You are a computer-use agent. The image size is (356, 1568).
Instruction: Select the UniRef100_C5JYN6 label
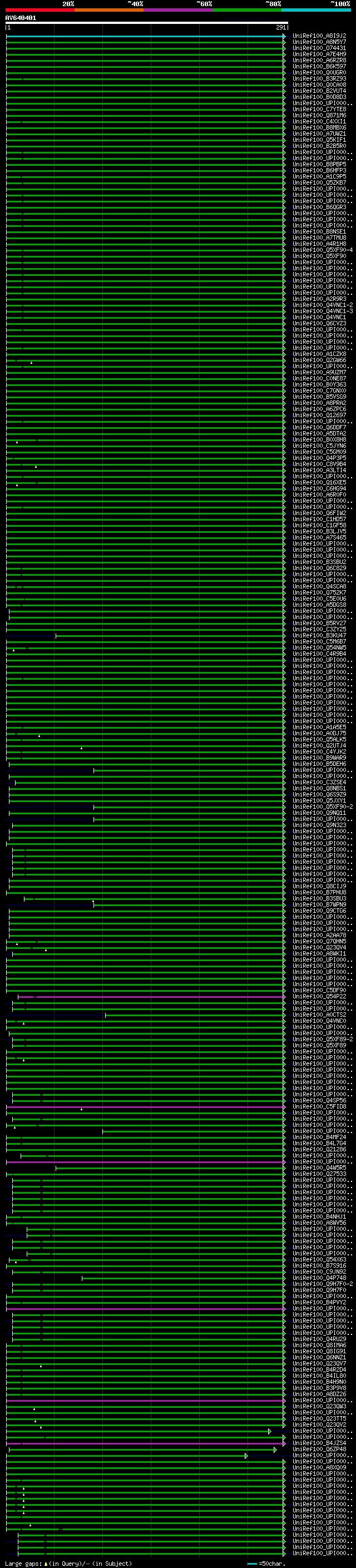coord(319,446)
